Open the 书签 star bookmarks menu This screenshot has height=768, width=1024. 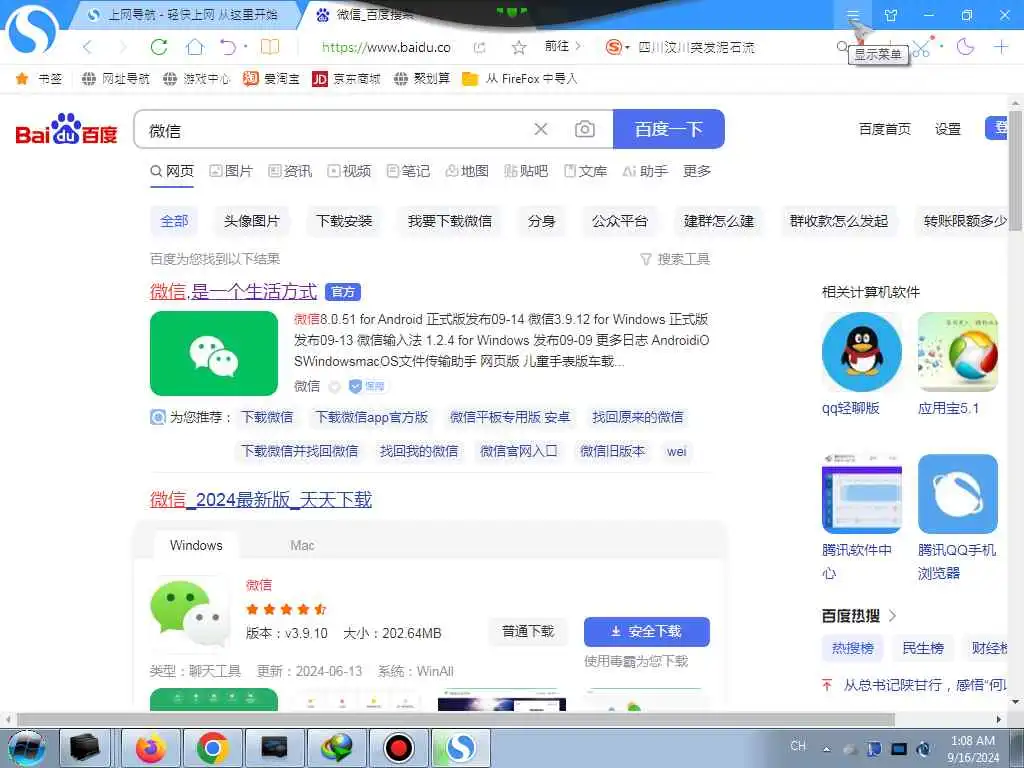tap(39, 79)
